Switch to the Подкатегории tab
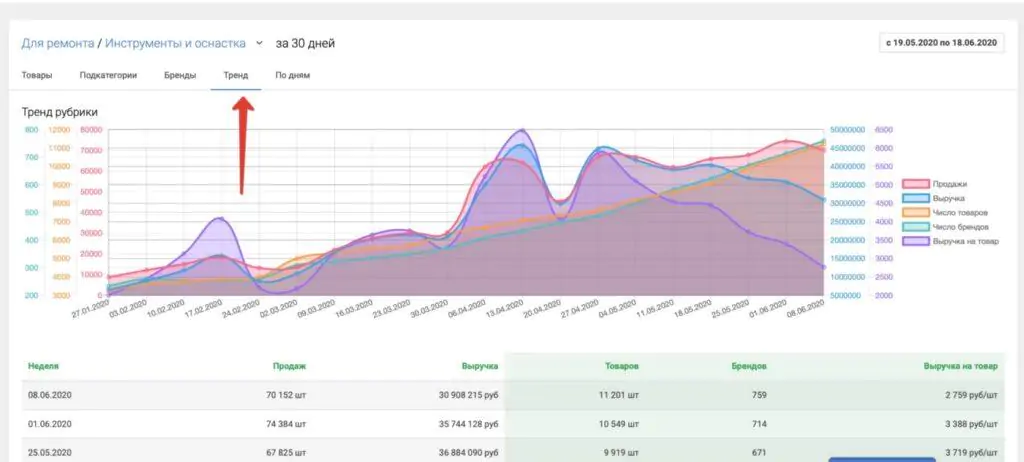 [x=108, y=75]
